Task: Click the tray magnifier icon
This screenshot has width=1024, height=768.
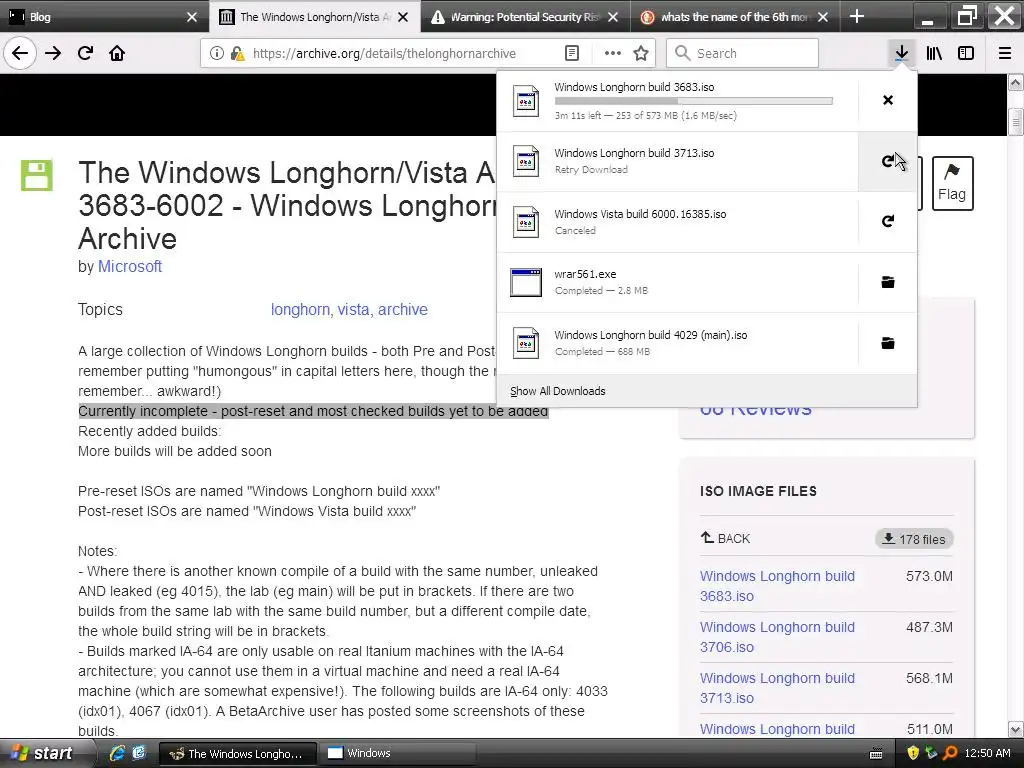Action: [x=950, y=753]
